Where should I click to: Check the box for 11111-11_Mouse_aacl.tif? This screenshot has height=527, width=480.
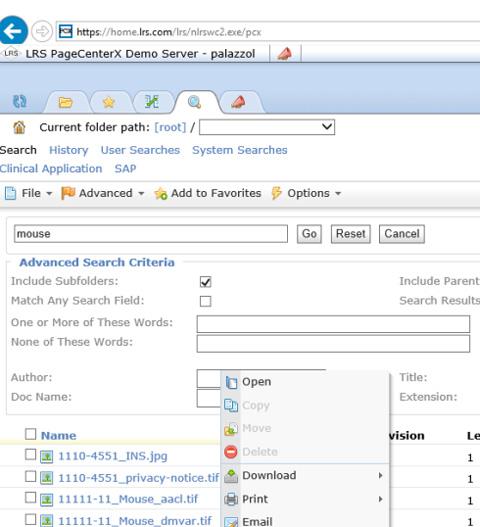tap(31, 498)
